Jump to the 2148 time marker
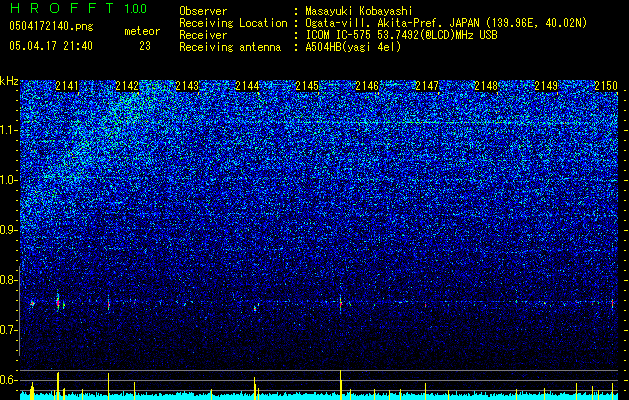 [486, 86]
